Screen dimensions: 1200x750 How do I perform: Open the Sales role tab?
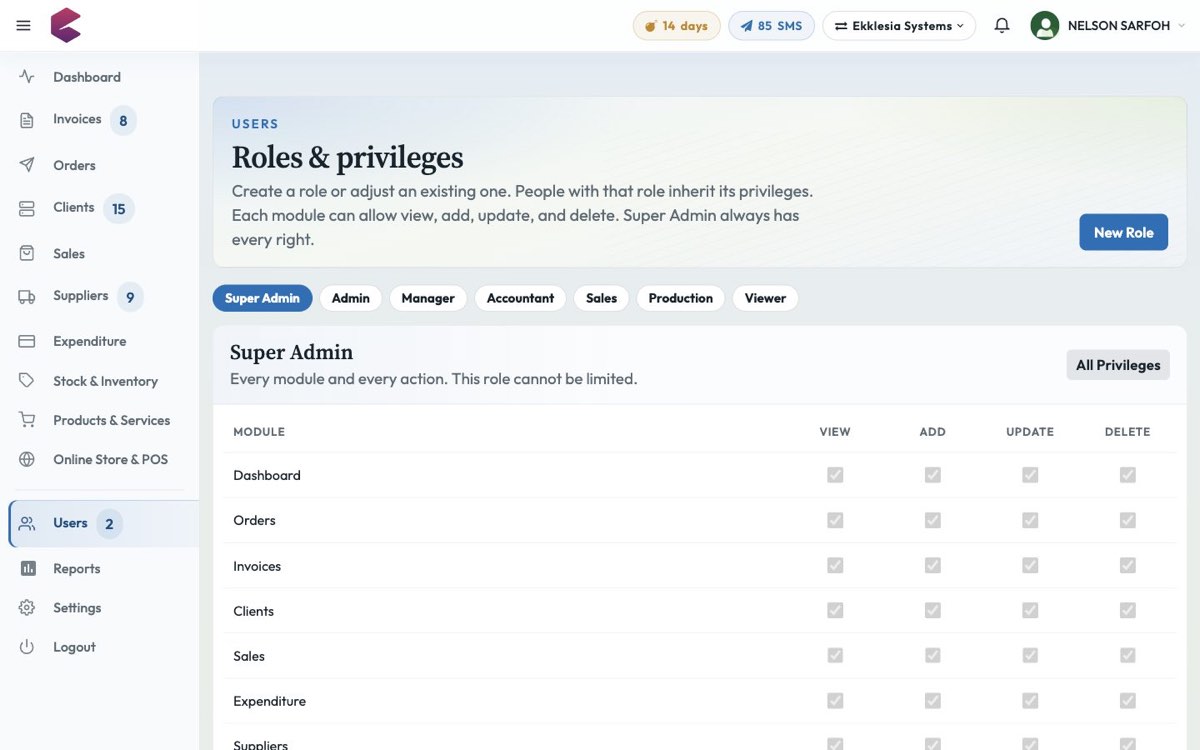click(x=601, y=298)
